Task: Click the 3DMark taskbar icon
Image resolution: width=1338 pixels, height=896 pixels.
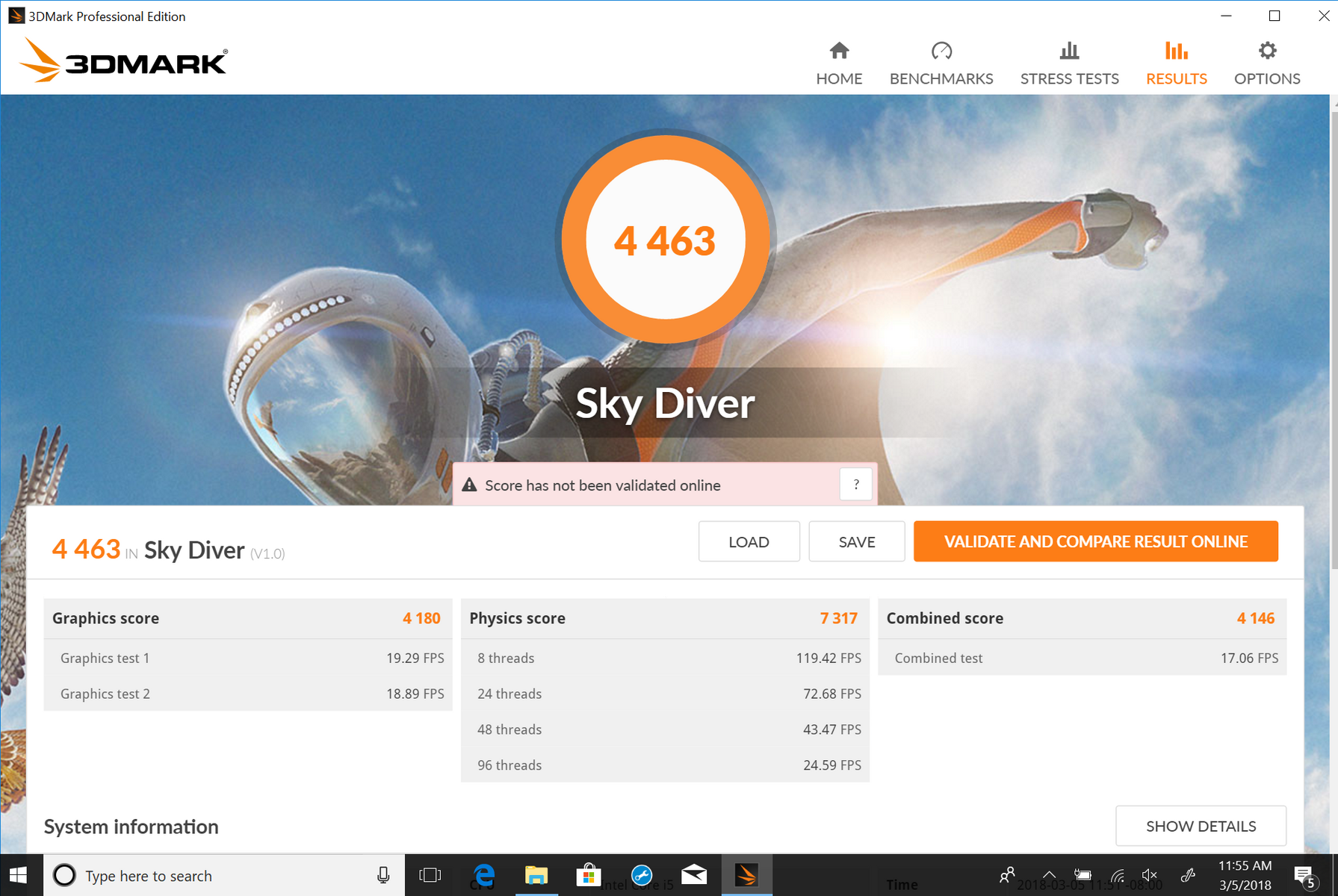Action: (x=746, y=875)
